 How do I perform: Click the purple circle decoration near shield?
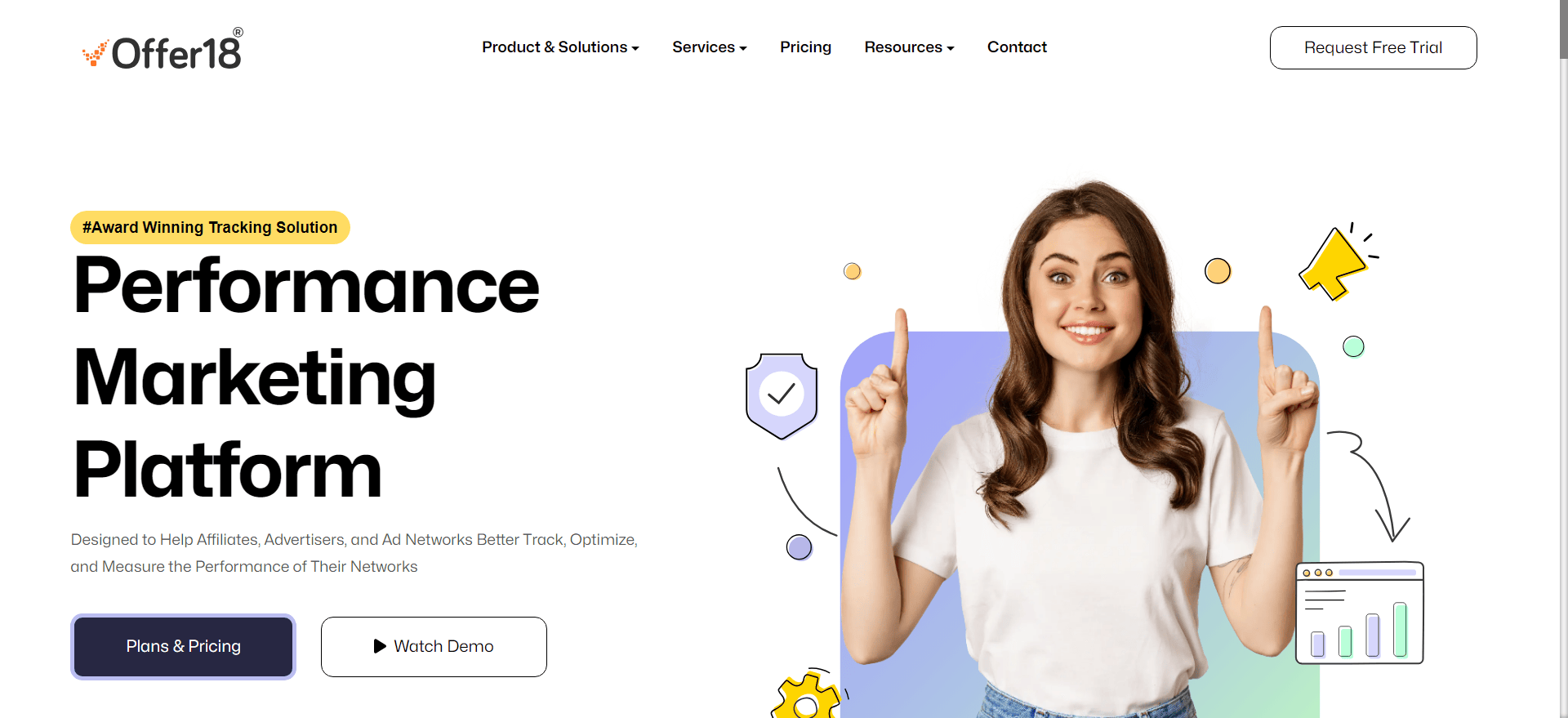click(x=799, y=547)
